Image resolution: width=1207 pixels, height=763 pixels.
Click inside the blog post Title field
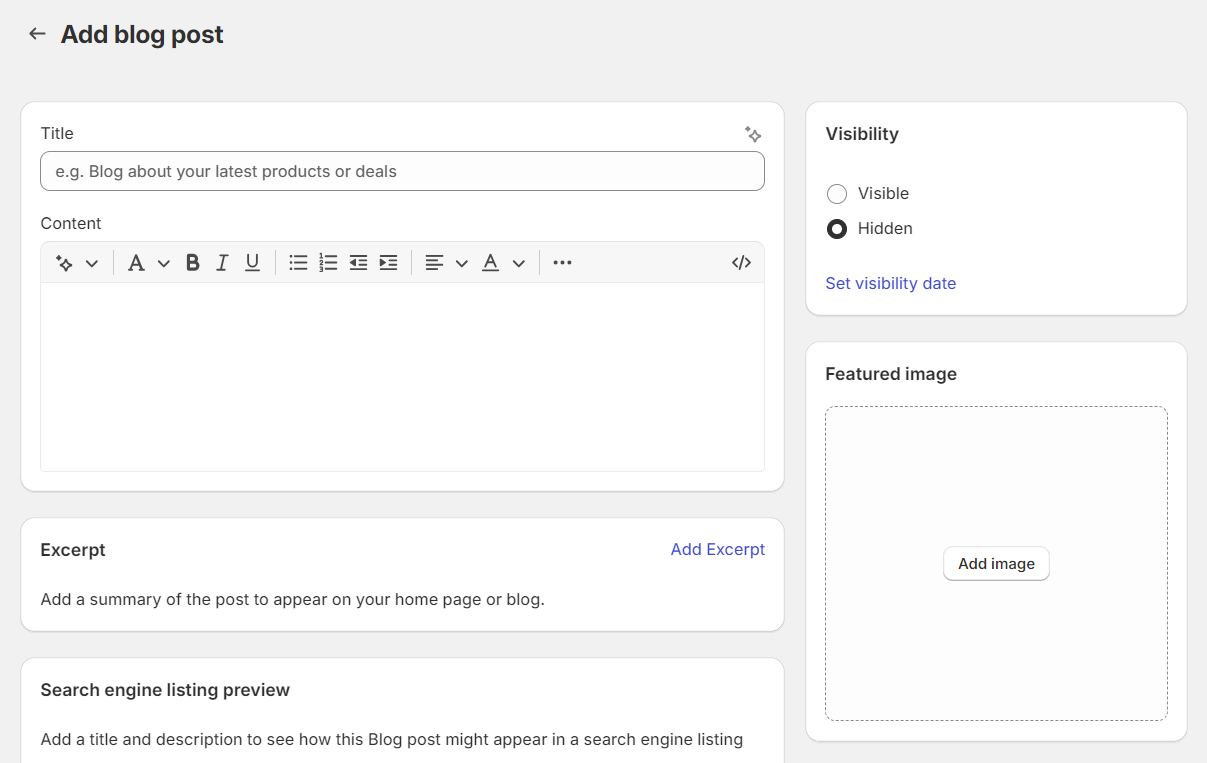coord(402,171)
